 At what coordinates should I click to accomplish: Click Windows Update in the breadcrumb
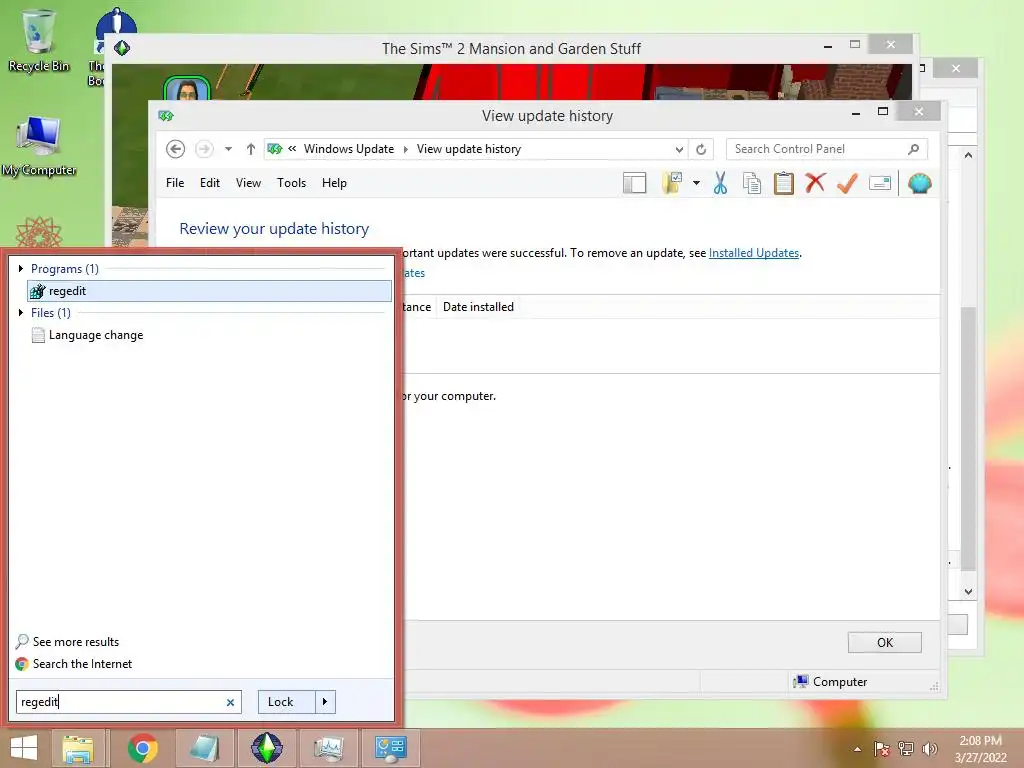click(349, 149)
